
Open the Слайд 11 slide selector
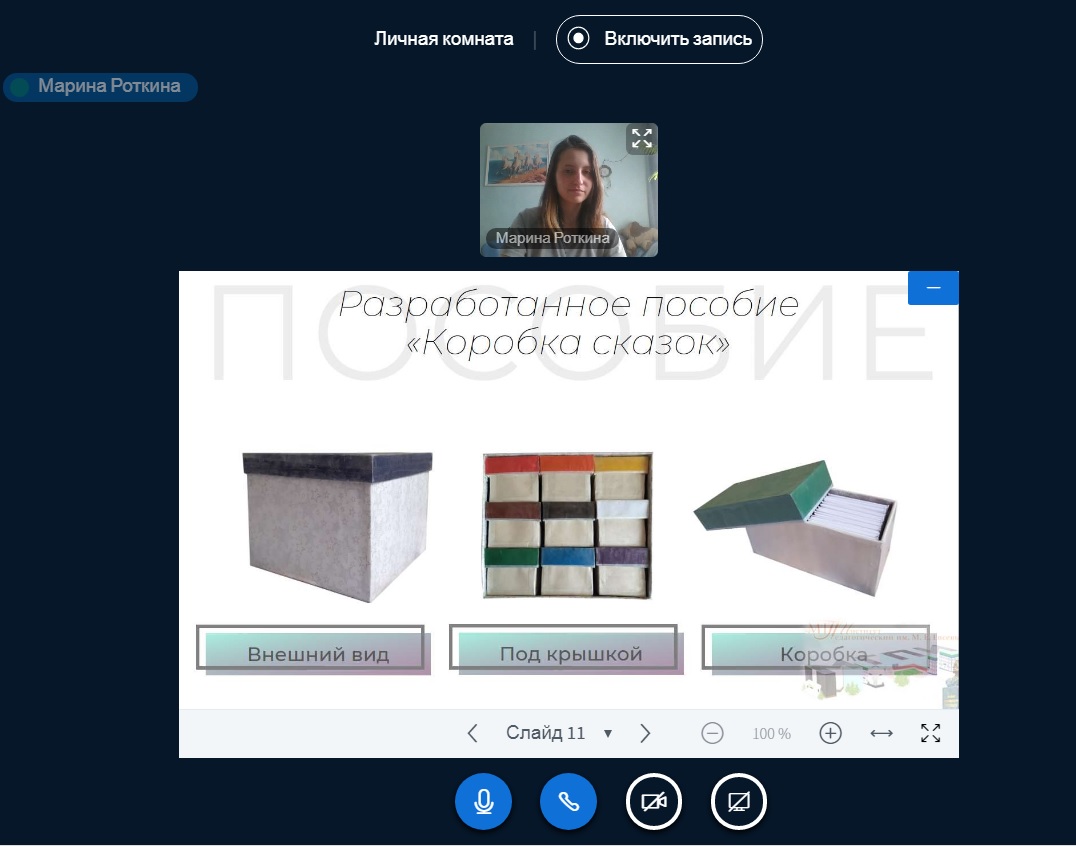559,734
